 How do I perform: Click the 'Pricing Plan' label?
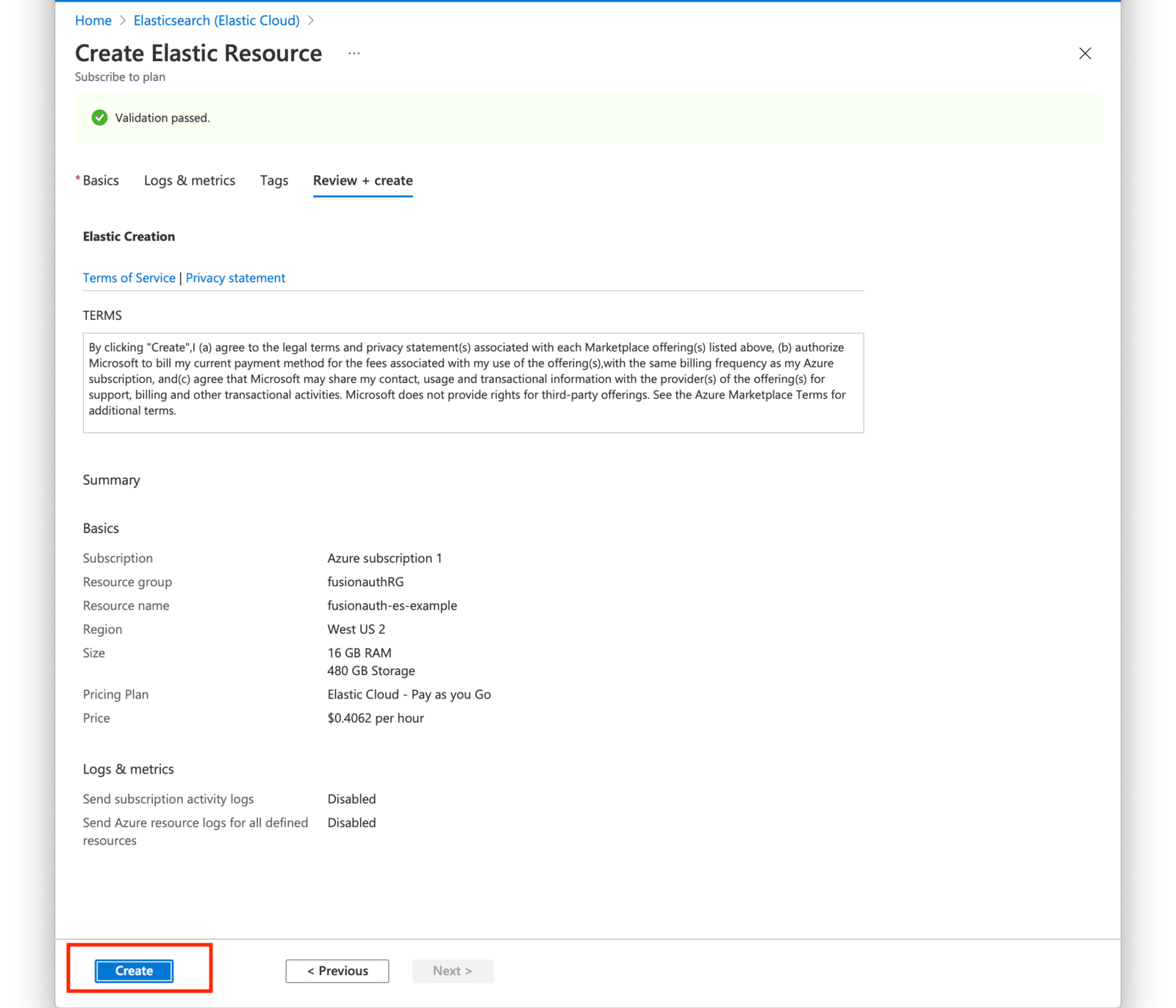tap(115, 694)
